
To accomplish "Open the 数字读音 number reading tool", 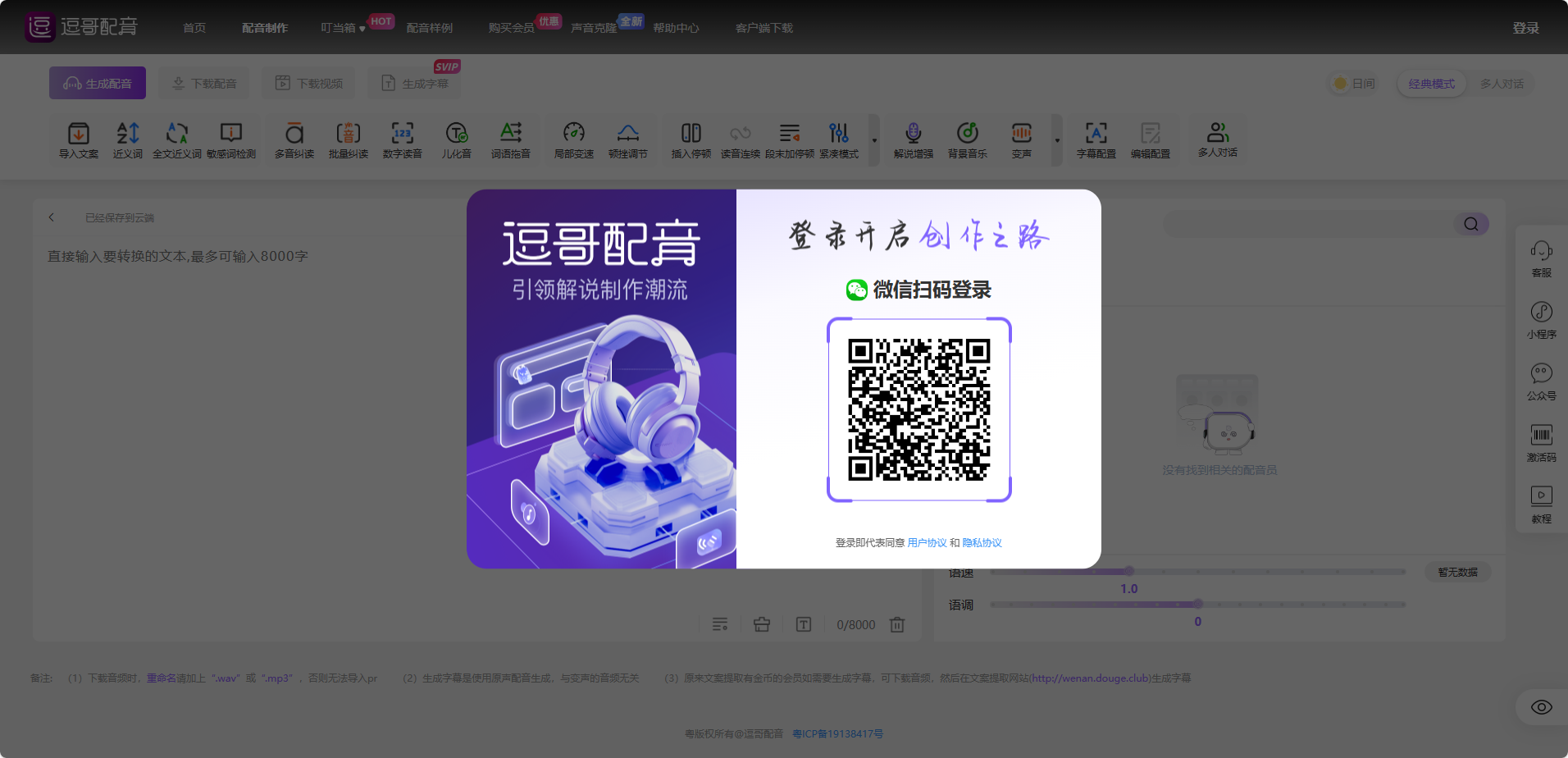I will pyautogui.click(x=403, y=139).
